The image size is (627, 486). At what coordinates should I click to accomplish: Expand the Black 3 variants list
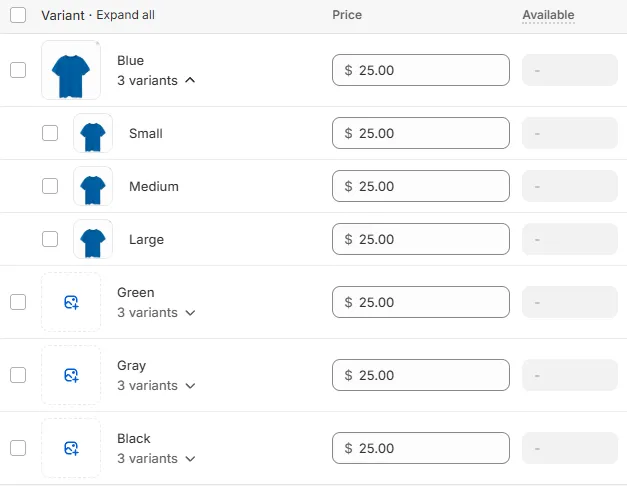point(156,458)
